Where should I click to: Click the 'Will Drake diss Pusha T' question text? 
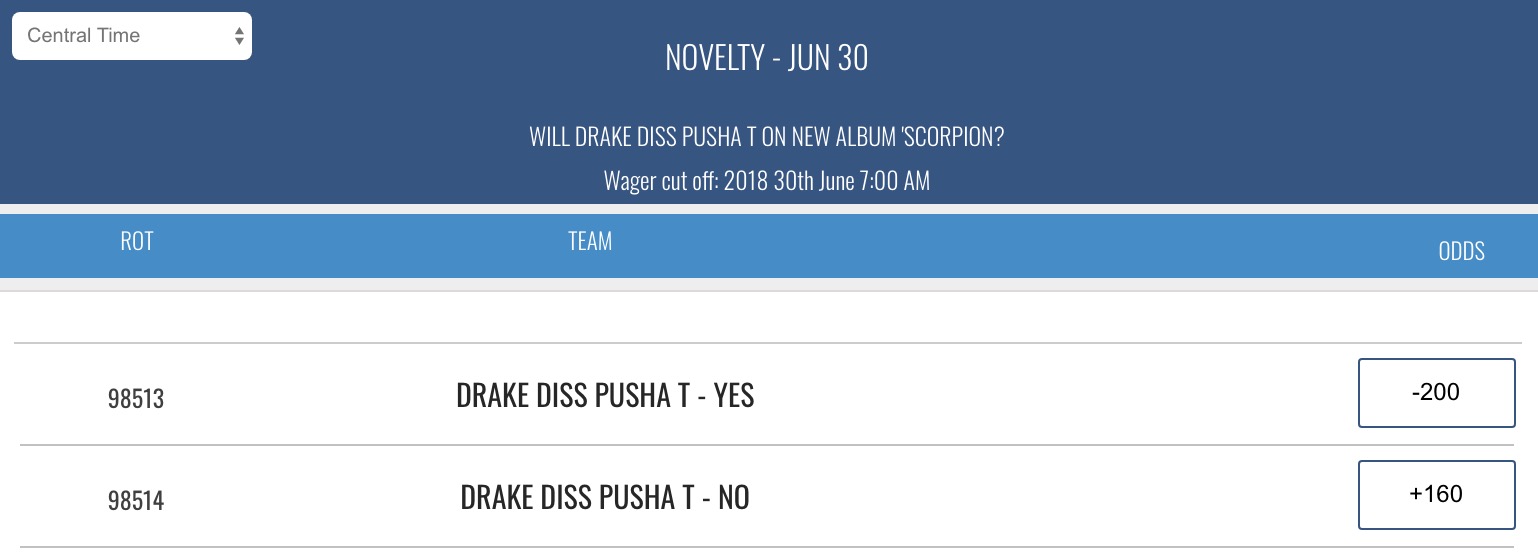pyautogui.click(x=767, y=137)
